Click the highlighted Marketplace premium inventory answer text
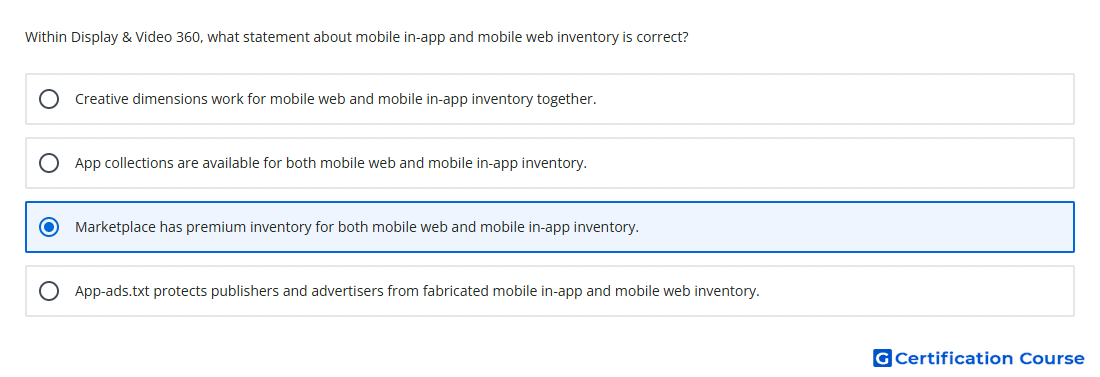The height and width of the screenshot is (377, 1100). pyautogui.click(x=357, y=227)
